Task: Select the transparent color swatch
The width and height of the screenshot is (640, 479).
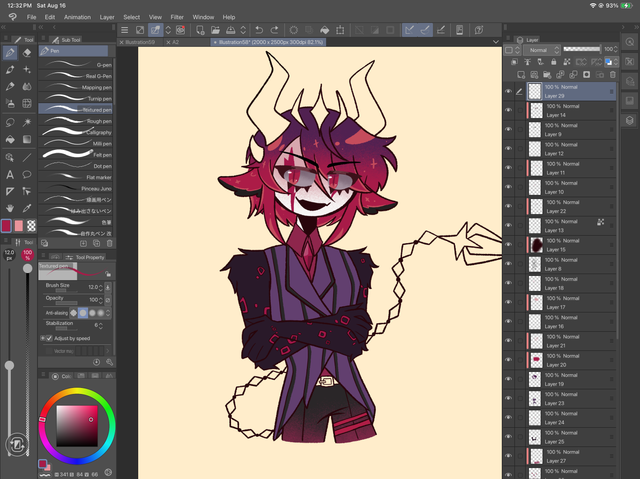Action: click(31, 226)
